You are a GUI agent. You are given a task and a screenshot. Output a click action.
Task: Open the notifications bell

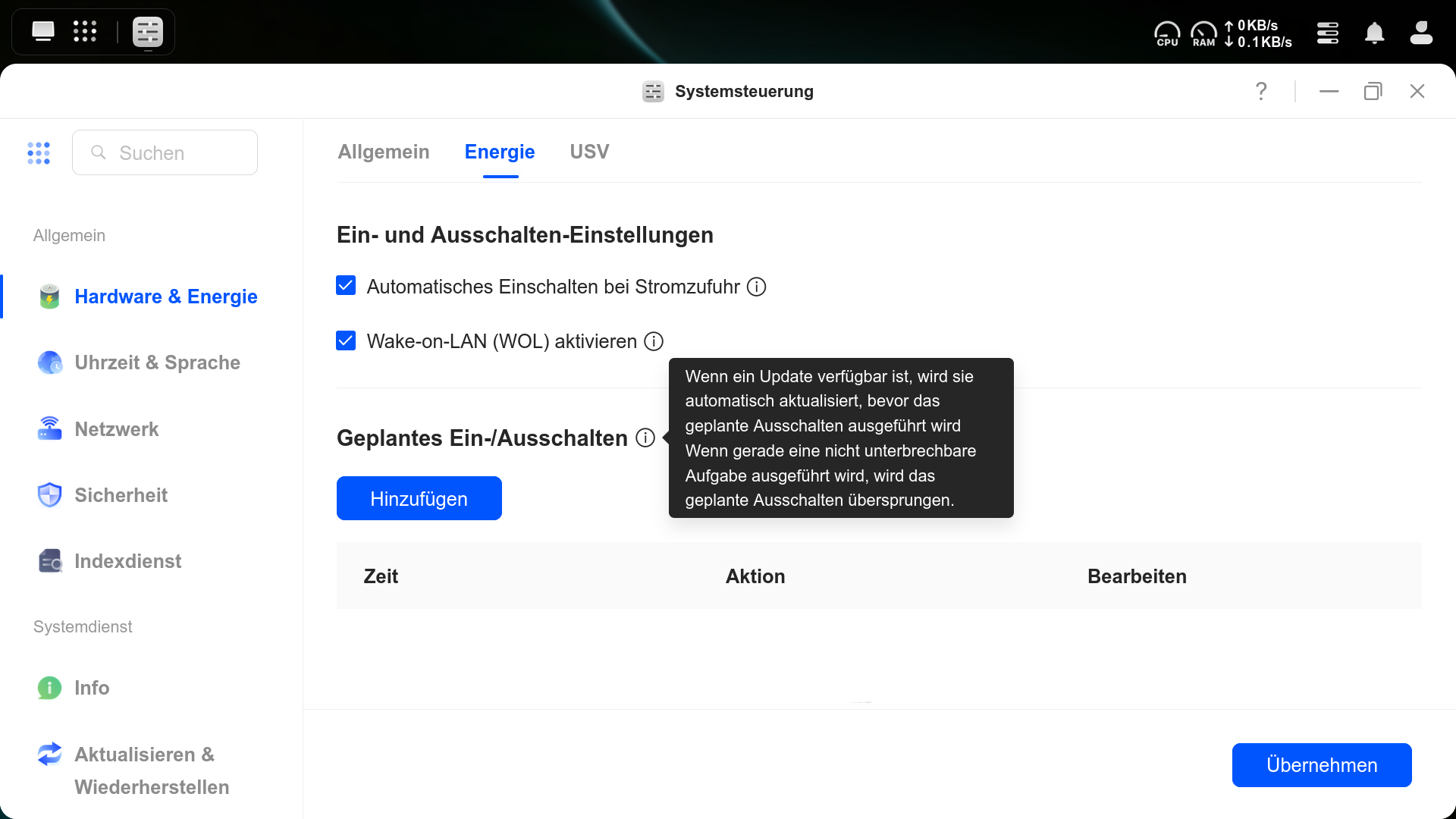point(1374,33)
